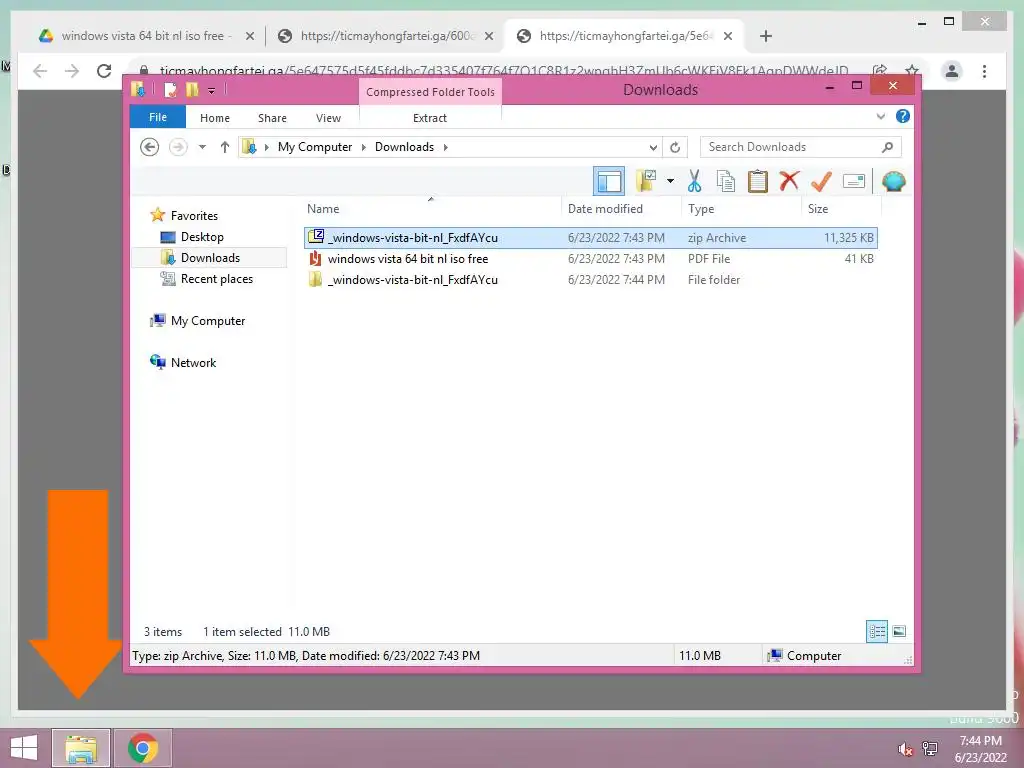Open the folder options toolbar icon
This screenshot has height=768, width=1024.
(646, 181)
